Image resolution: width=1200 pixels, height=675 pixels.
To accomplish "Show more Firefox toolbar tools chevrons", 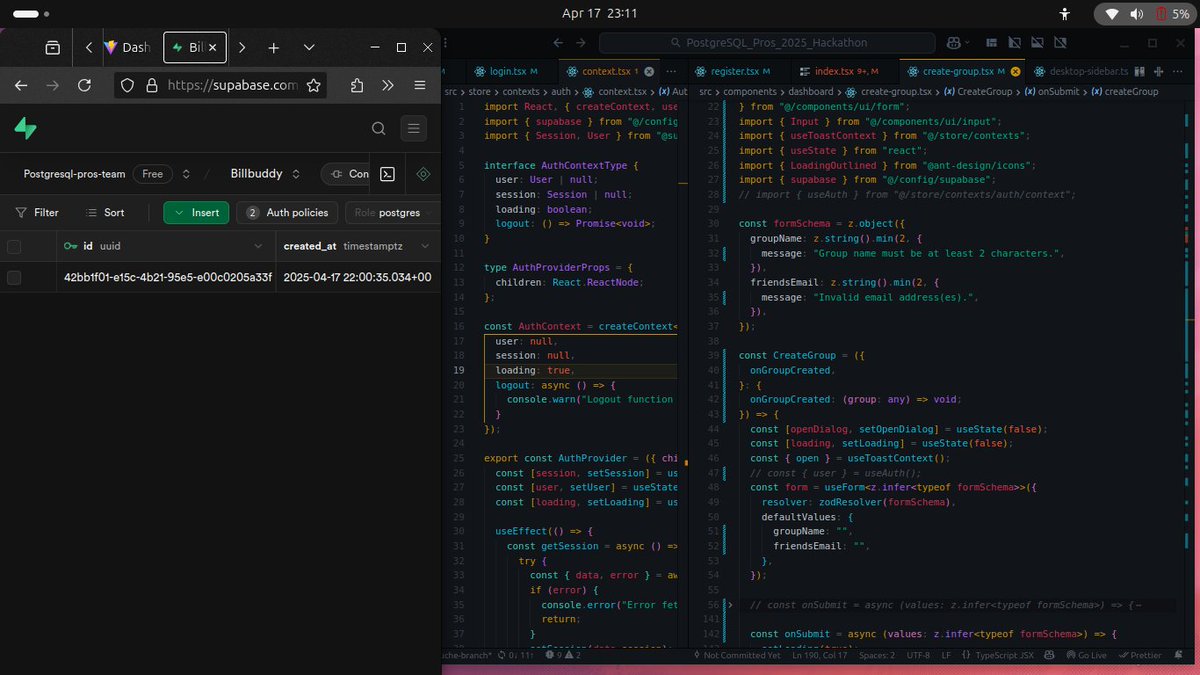I will (388, 85).
